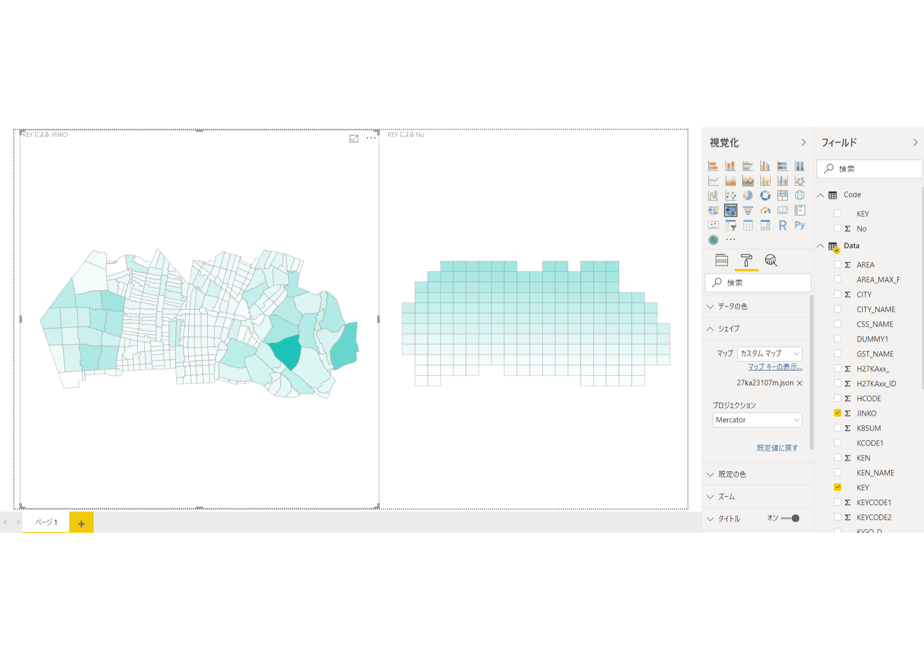The height and width of the screenshot is (660, 924).
Task: Open the Fields well tab icon
Action: click(721, 260)
